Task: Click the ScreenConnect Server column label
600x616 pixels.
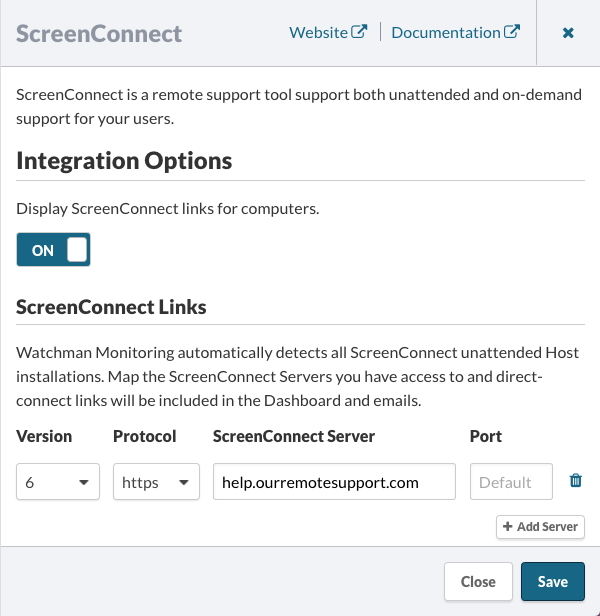Action: coord(294,436)
